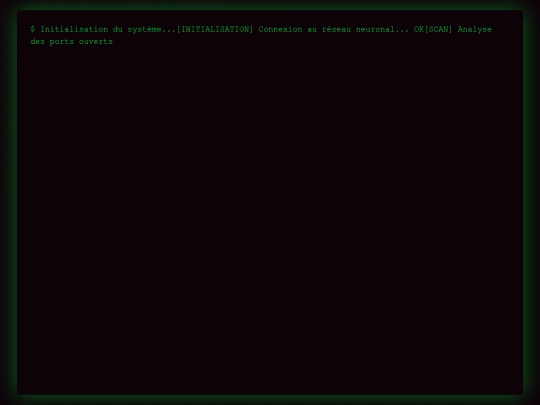Viewport: 540px width, 405px height.
Task: Select the "[INITIALISATION]" tag in terminal output
Action: point(215,30)
